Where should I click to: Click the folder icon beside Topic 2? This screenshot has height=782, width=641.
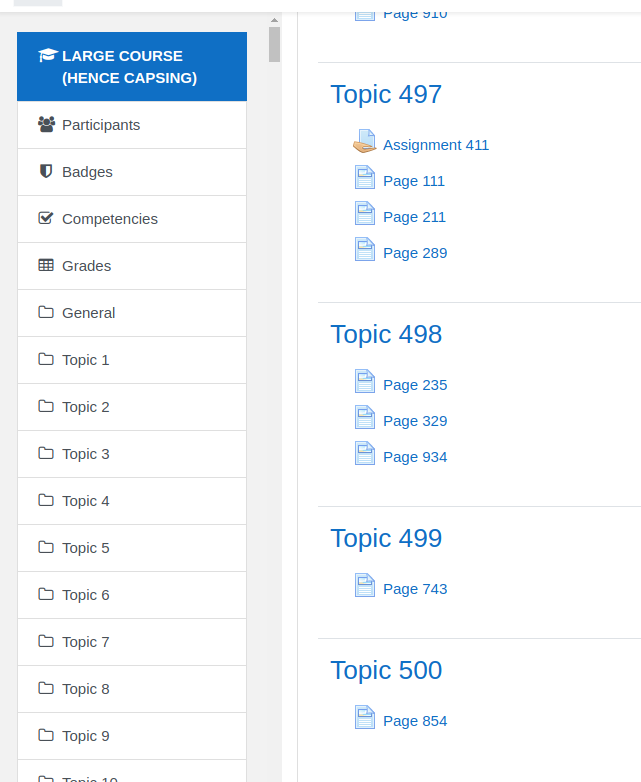point(46,406)
